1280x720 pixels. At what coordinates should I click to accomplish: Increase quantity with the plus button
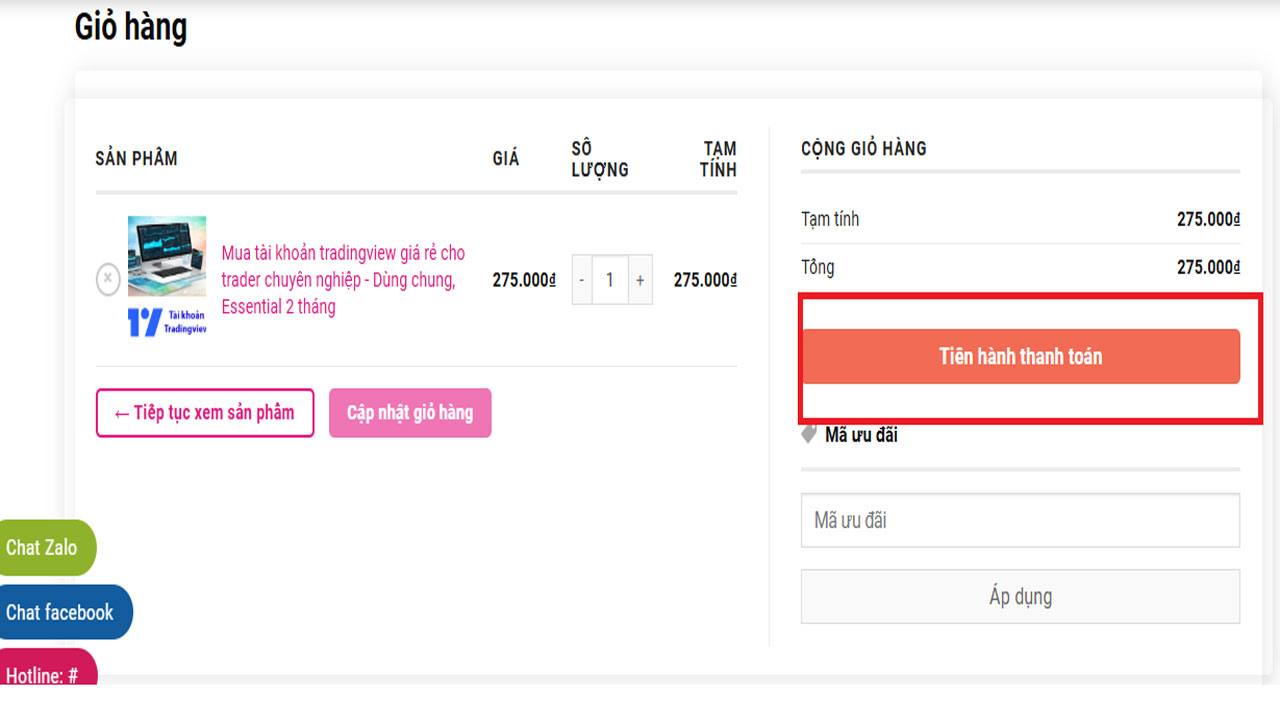640,280
